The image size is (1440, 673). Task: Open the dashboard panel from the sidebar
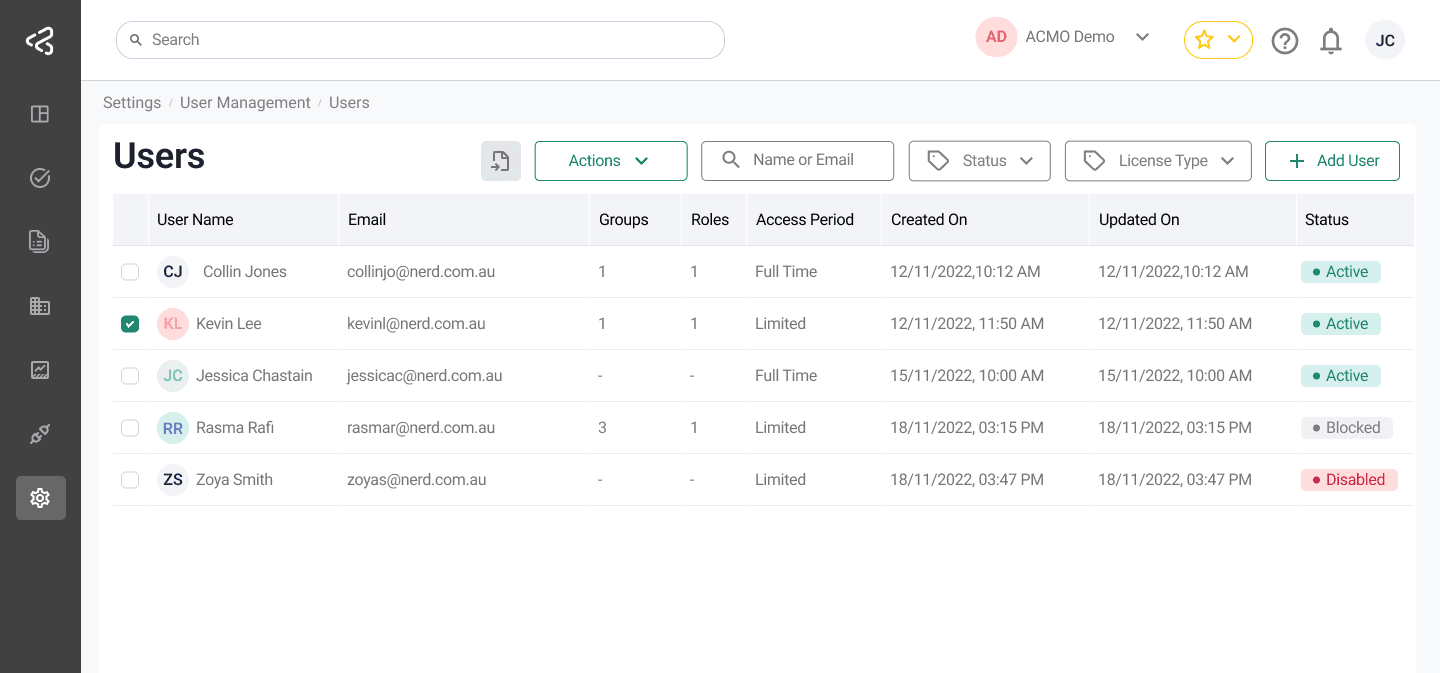coord(40,114)
